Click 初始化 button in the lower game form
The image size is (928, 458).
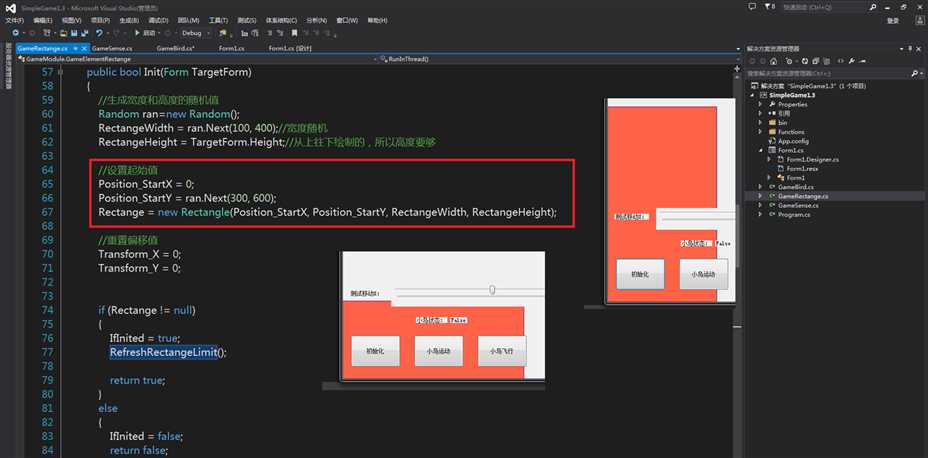(375, 351)
